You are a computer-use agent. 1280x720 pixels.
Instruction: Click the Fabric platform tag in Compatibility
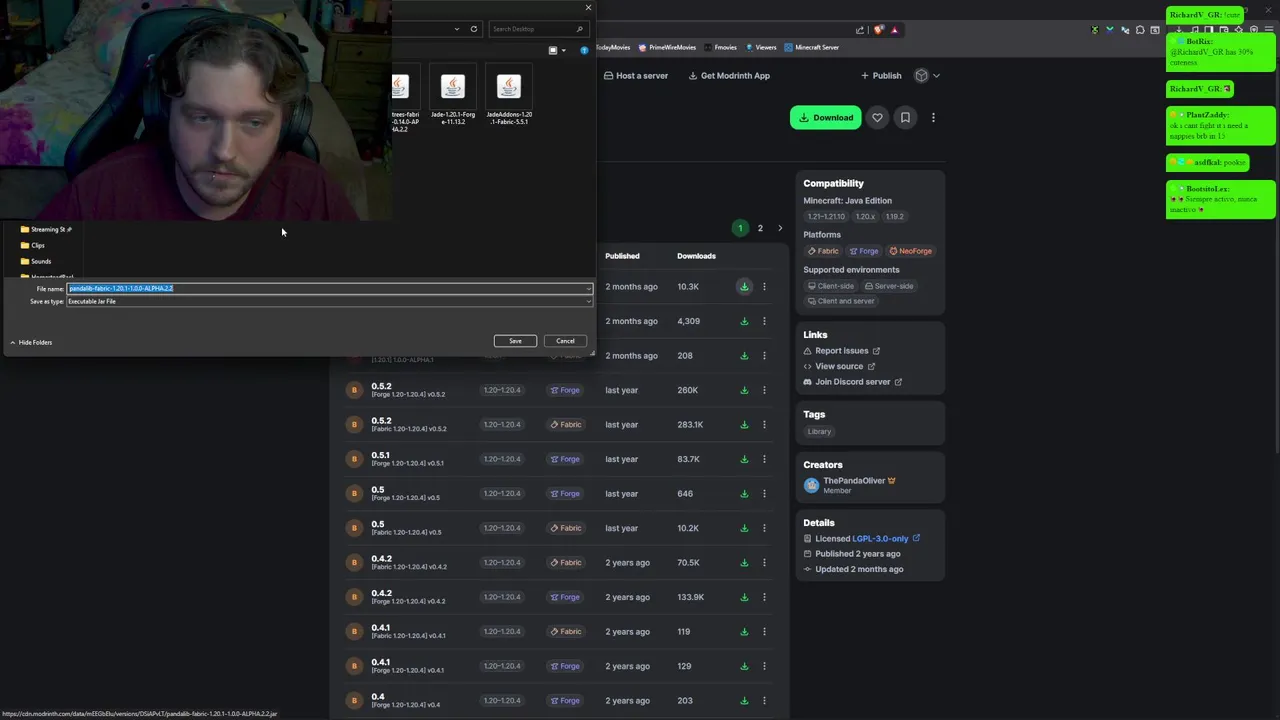coord(823,251)
